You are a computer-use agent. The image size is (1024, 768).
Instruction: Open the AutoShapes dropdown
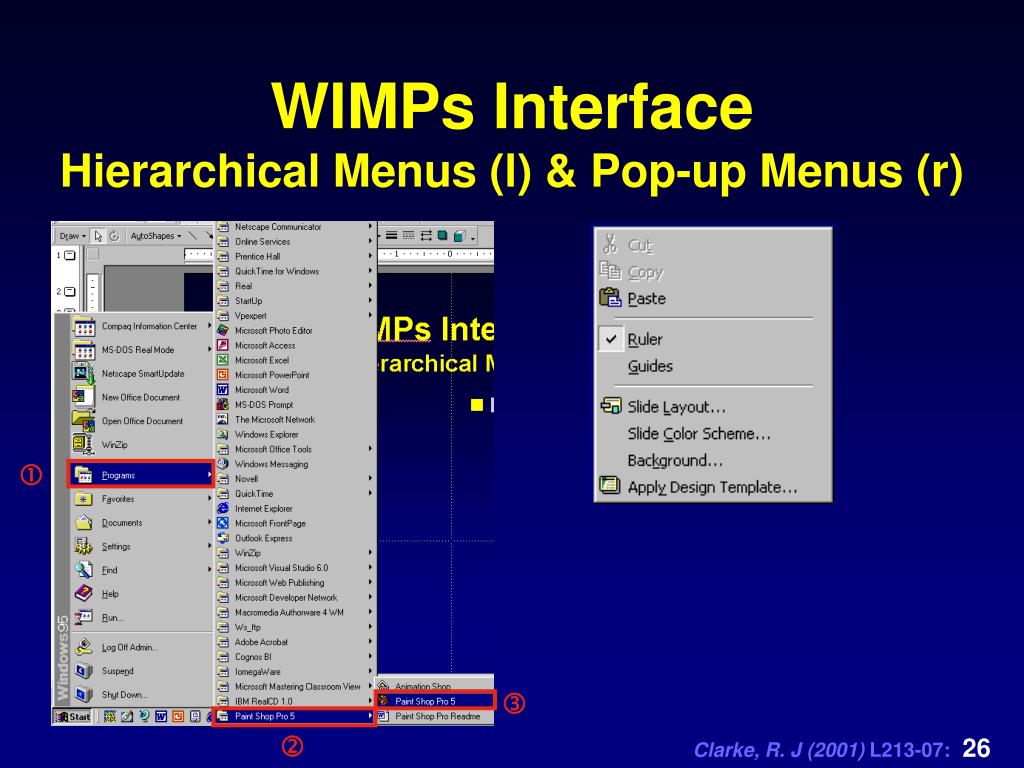155,236
